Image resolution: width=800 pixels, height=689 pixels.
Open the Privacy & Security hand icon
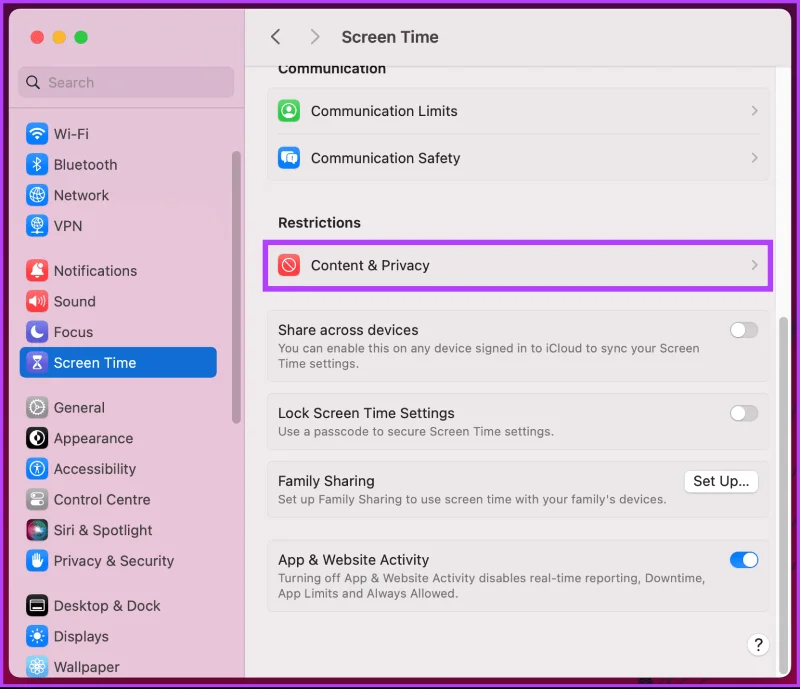point(37,560)
